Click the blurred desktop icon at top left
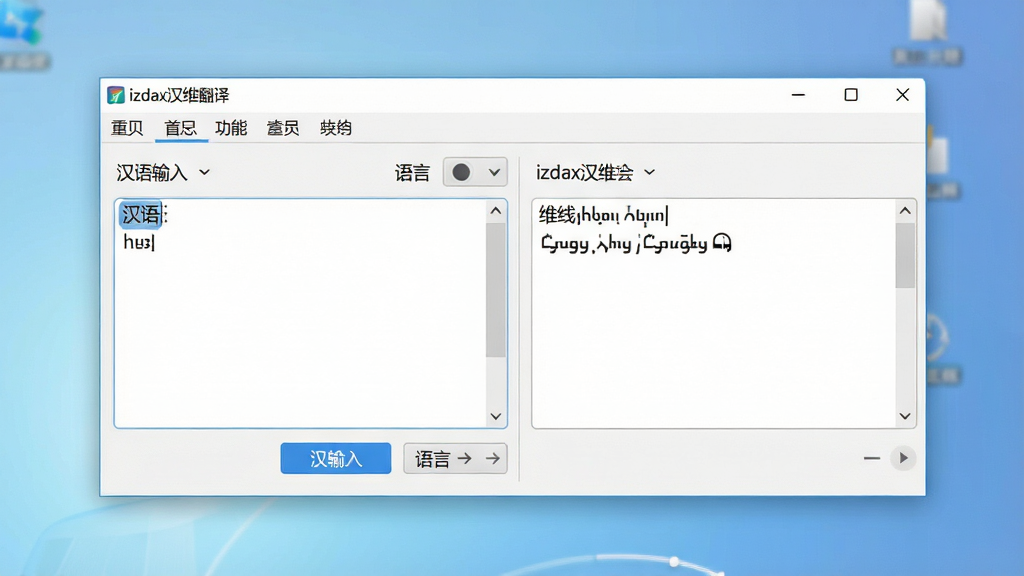The width and height of the screenshot is (1024, 576). (x=24, y=33)
